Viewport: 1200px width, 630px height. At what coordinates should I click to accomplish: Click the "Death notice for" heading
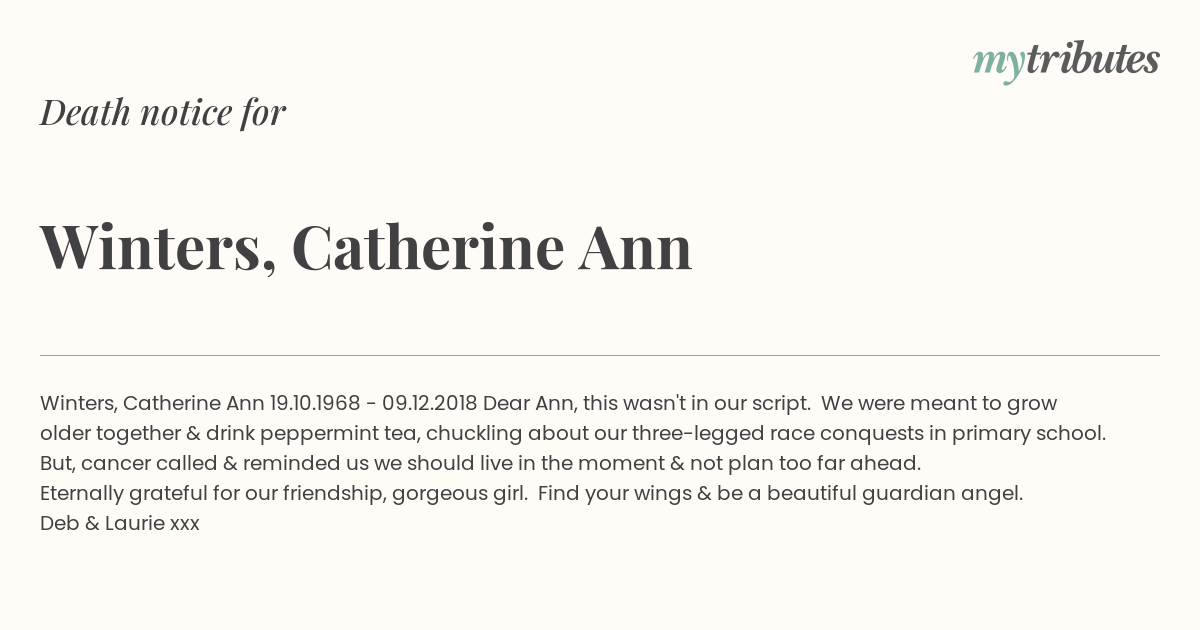click(163, 112)
